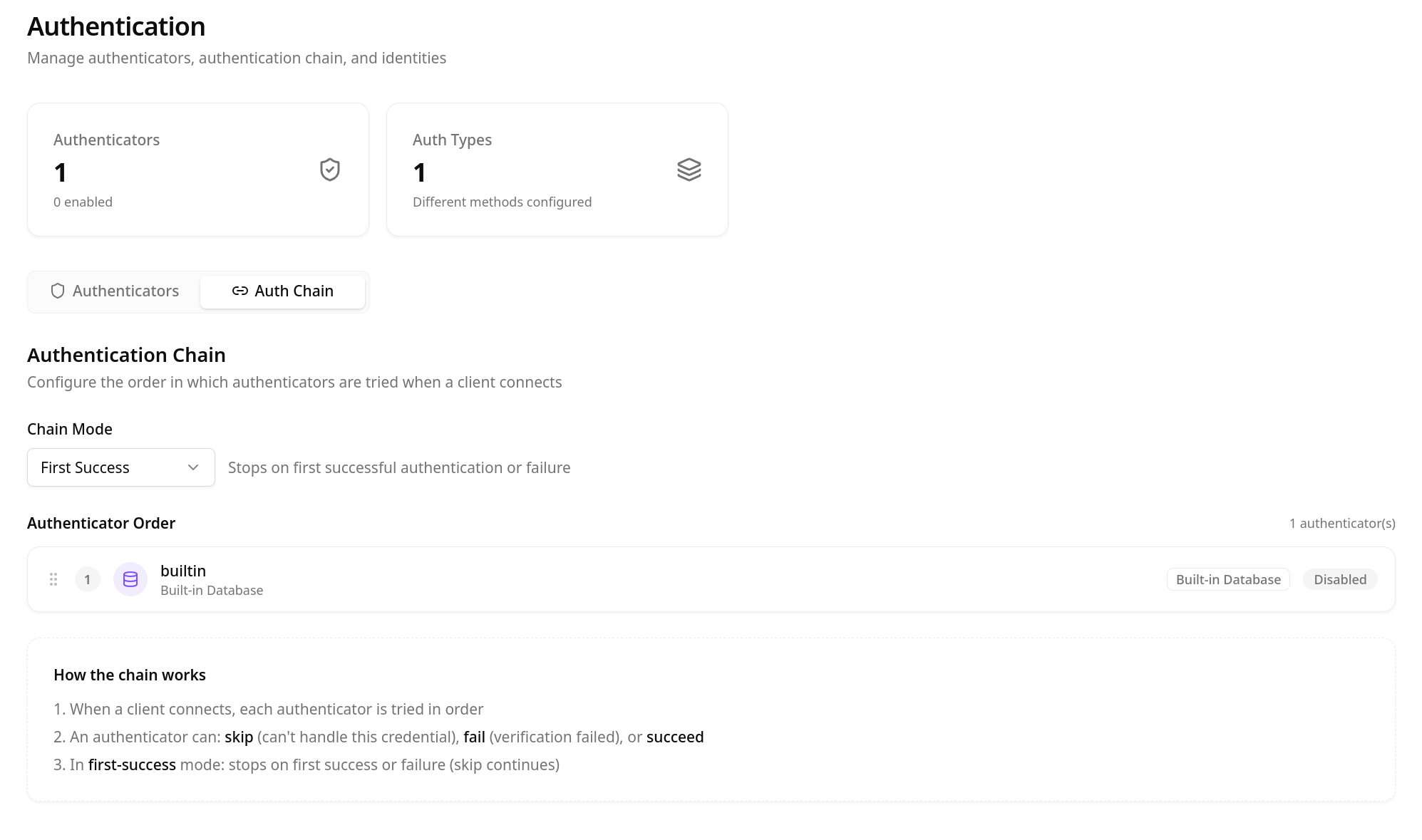
Task: Open the Authenticators summary card count
Action: [61, 172]
